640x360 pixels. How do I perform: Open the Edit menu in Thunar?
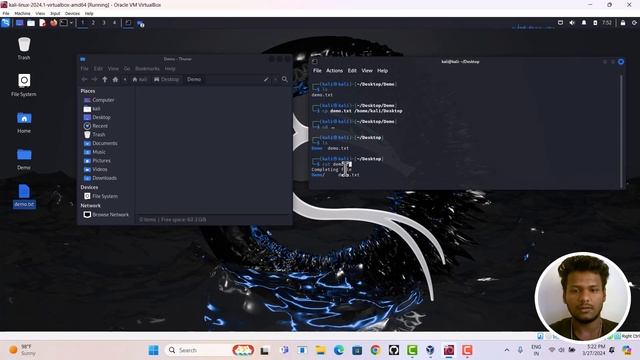[98, 69]
